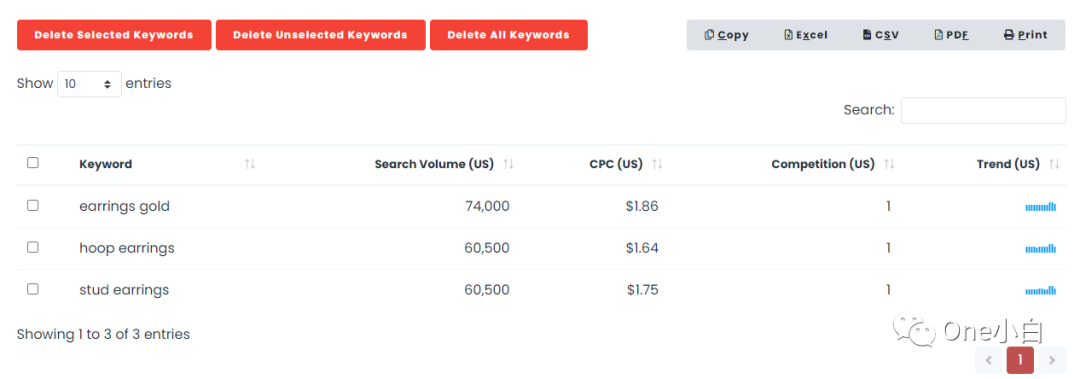Click Delete Selected Keywords button

coord(114,35)
